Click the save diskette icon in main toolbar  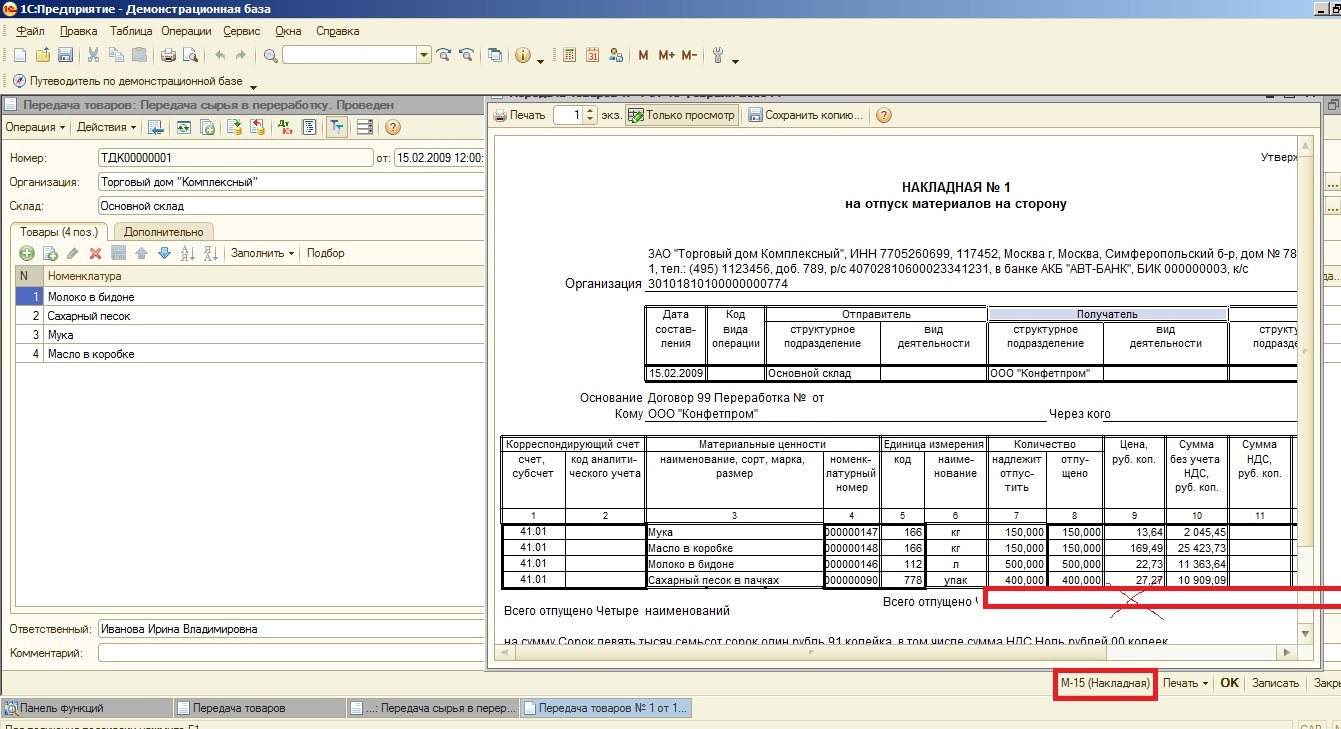coord(65,55)
